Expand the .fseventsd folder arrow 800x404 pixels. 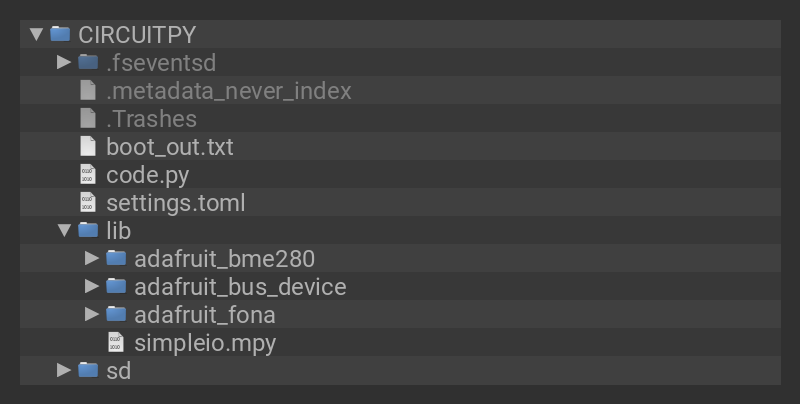[64, 62]
